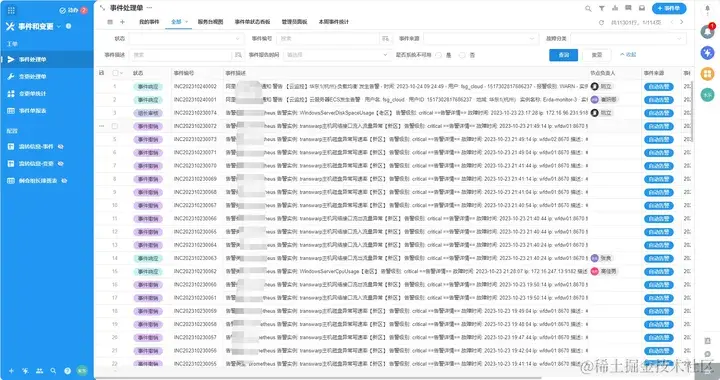Open the 动作 tasks indicator with badge

[x=73, y=10]
